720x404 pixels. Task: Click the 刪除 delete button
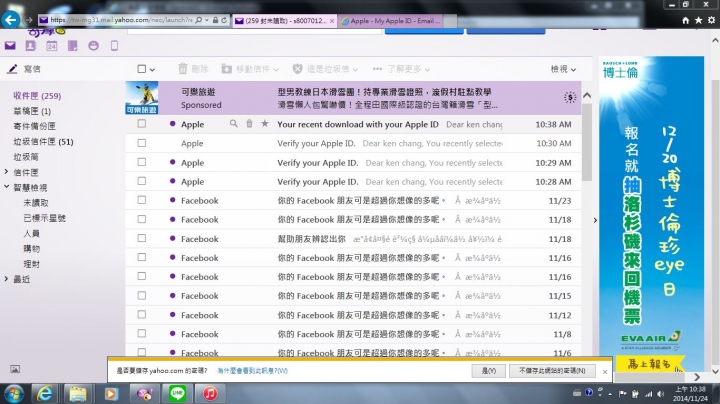click(x=193, y=69)
